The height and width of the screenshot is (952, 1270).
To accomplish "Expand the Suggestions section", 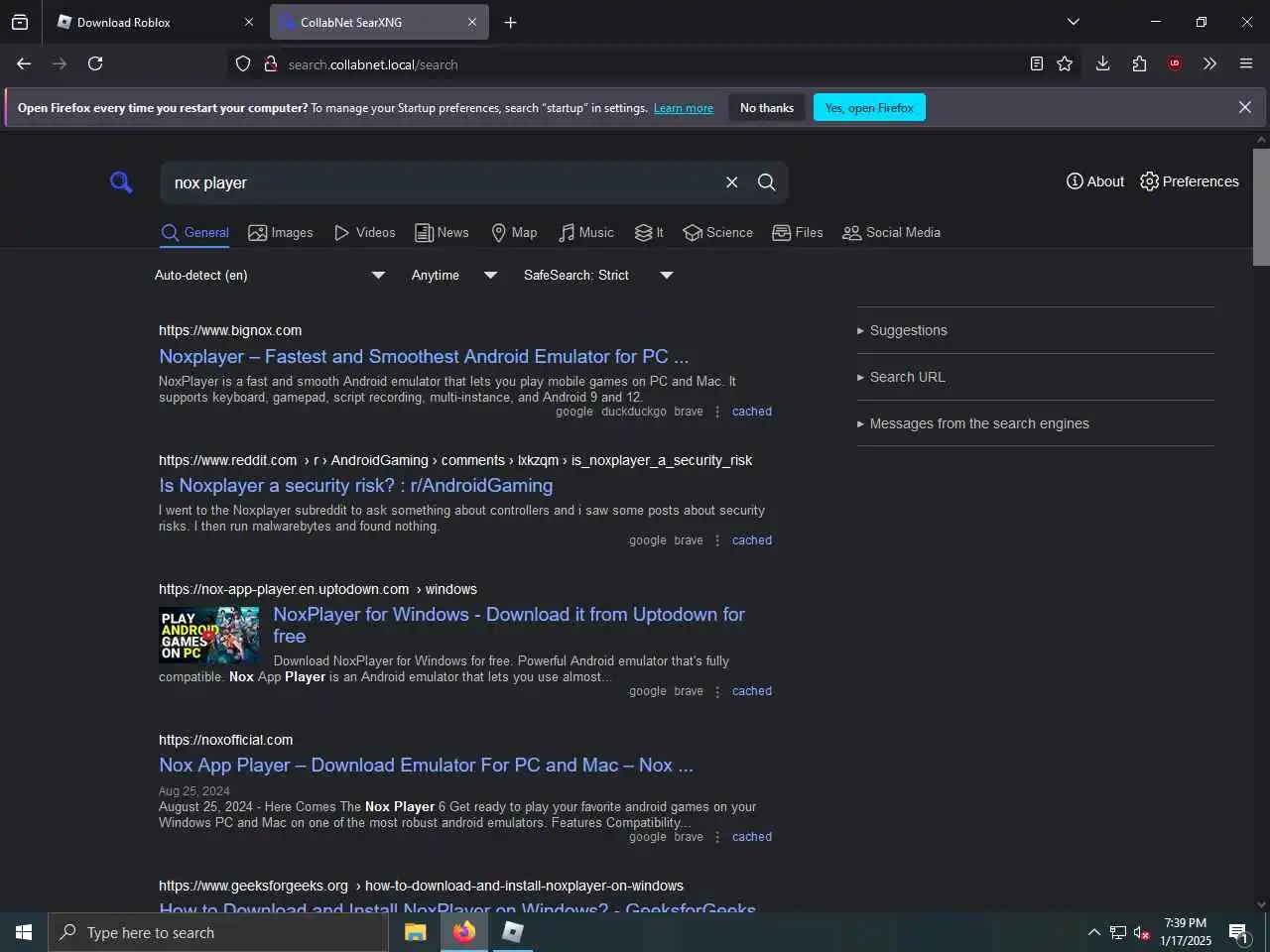I will [x=902, y=330].
